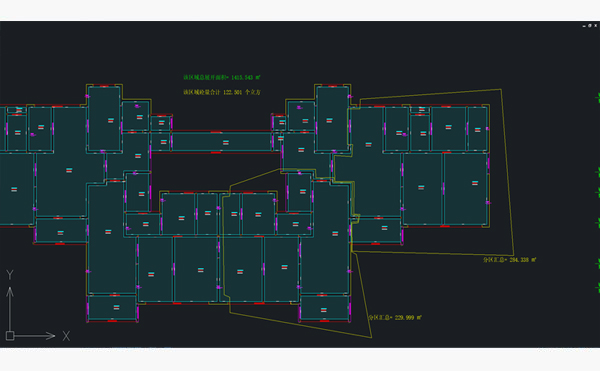Viewport: 600px width, 371px height.
Task: Select the topmost green marker at right edge
Action: [598, 97]
